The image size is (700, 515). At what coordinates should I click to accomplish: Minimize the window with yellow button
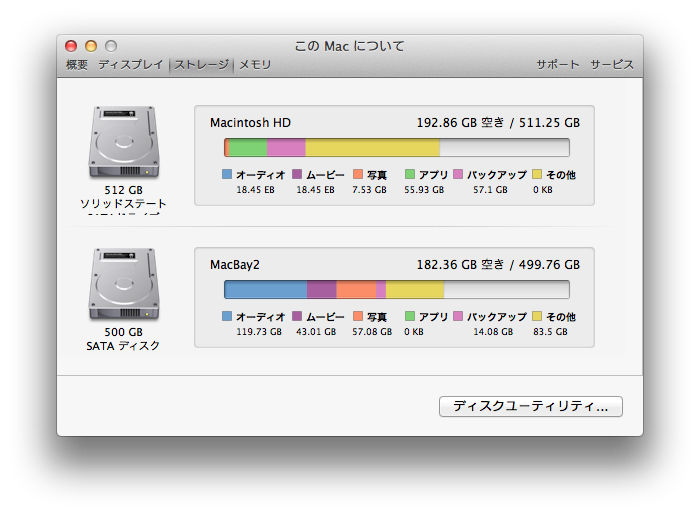coord(91,46)
